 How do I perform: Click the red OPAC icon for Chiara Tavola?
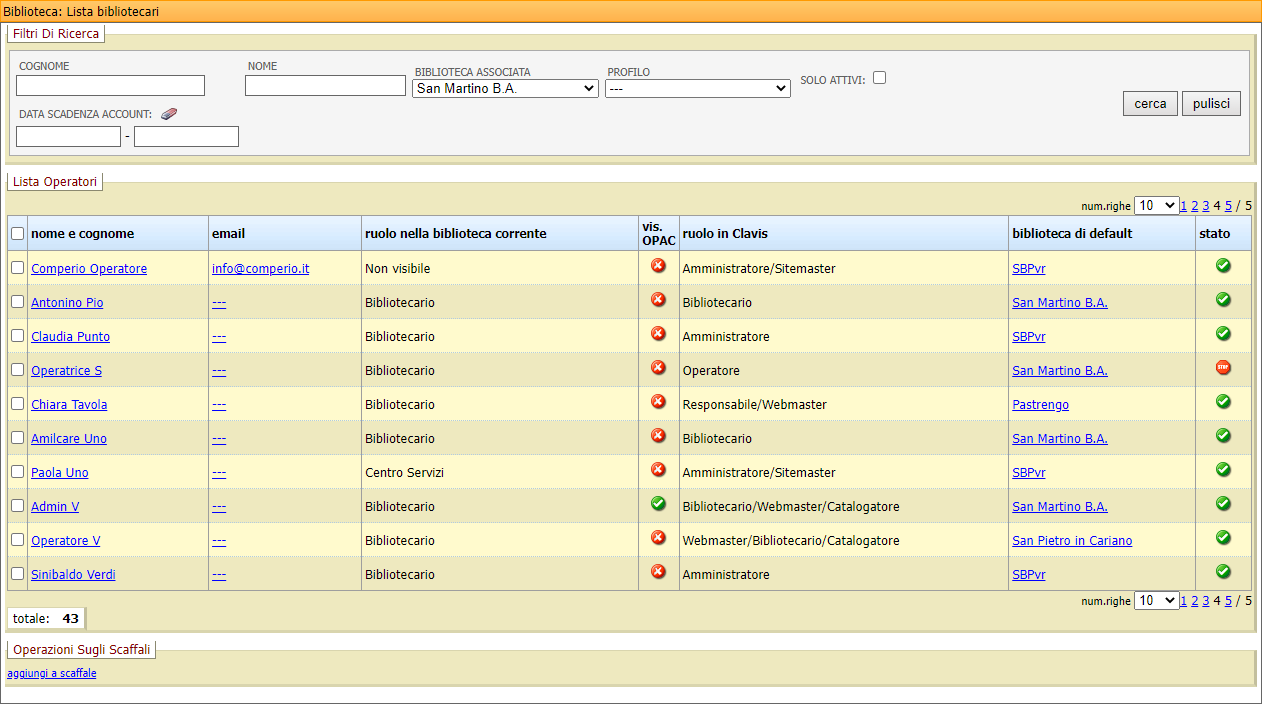pyautogui.click(x=658, y=402)
